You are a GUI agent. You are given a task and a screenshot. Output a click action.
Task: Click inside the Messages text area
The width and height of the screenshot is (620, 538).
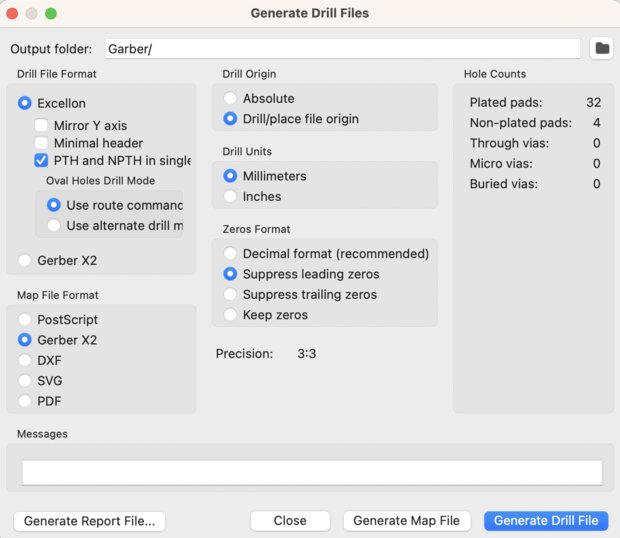click(x=312, y=472)
